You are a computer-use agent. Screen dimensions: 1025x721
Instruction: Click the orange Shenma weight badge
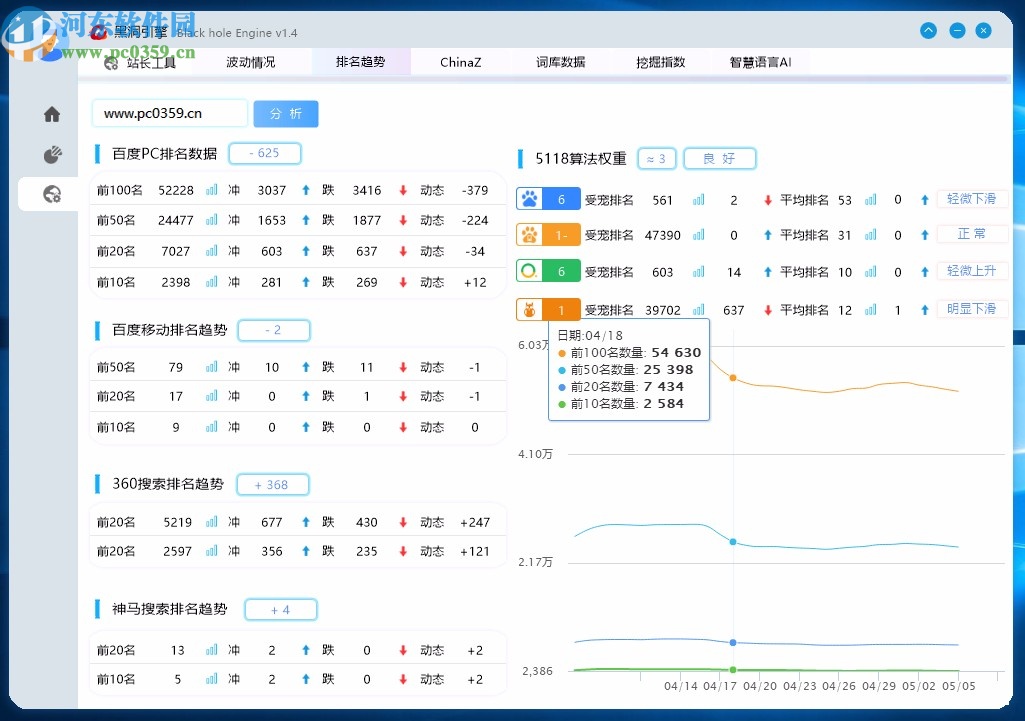548,310
